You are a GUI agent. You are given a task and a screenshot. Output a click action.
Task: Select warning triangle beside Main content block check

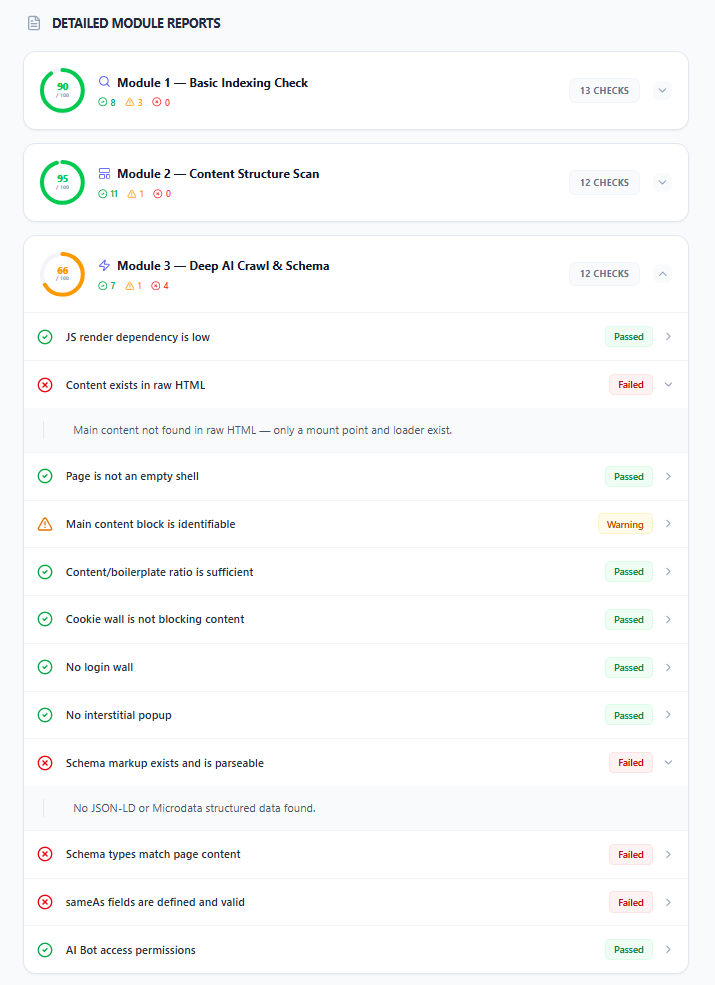(44, 524)
